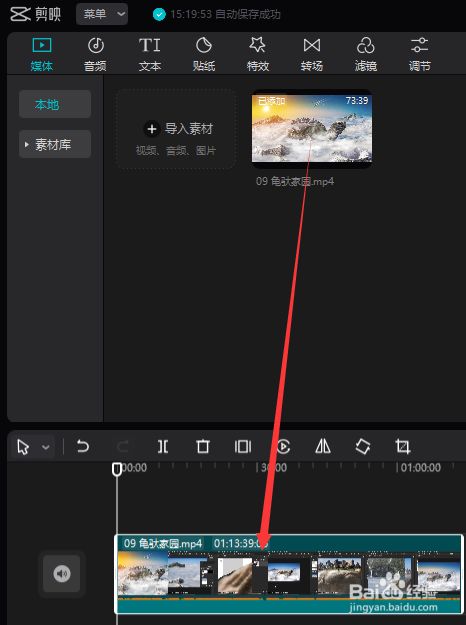Click the crop tool icon
This screenshot has width=466, height=625.
pyautogui.click(x=403, y=446)
